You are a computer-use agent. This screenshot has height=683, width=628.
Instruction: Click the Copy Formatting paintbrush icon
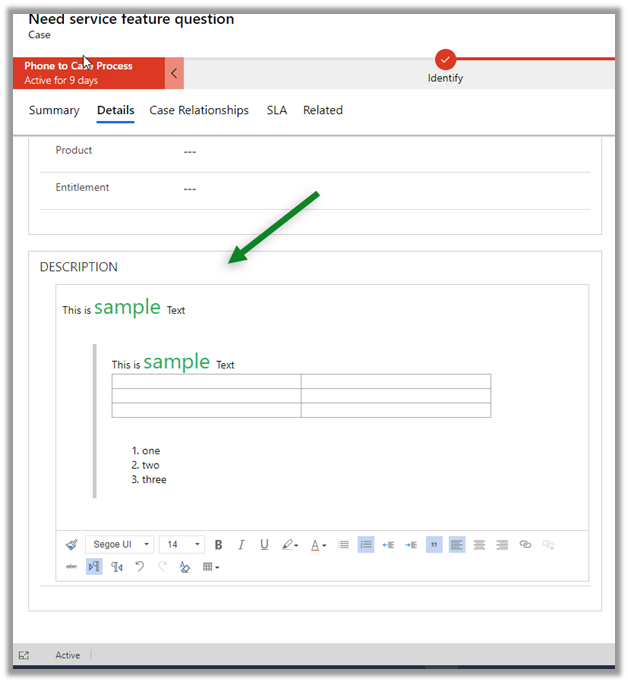click(71, 545)
